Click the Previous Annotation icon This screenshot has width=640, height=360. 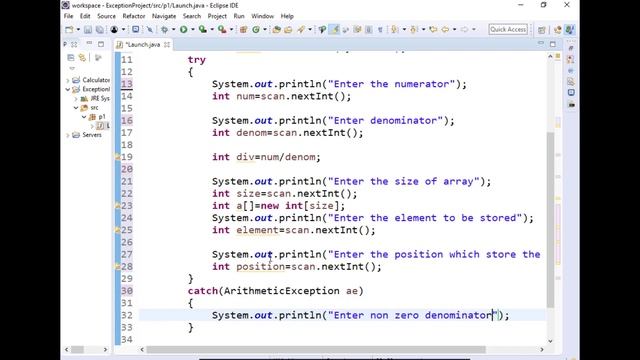point(413,29)
